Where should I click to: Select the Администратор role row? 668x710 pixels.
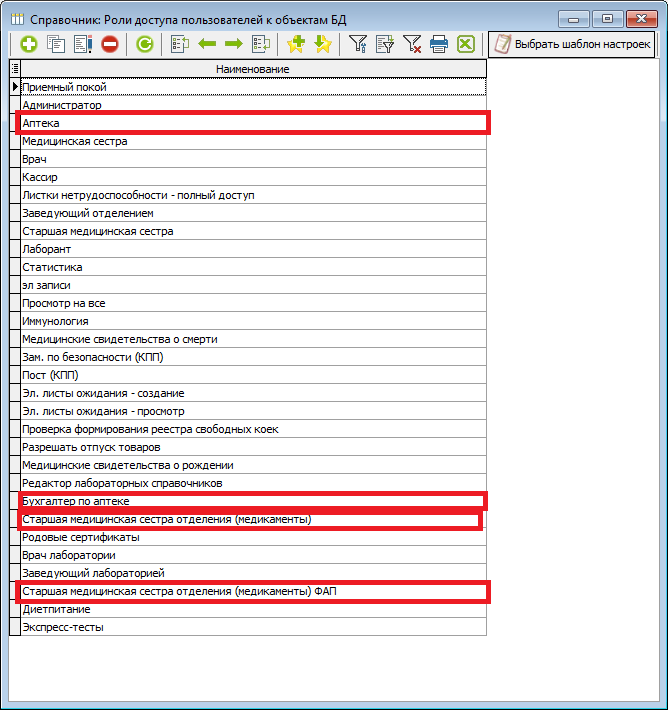click(252, 105)
